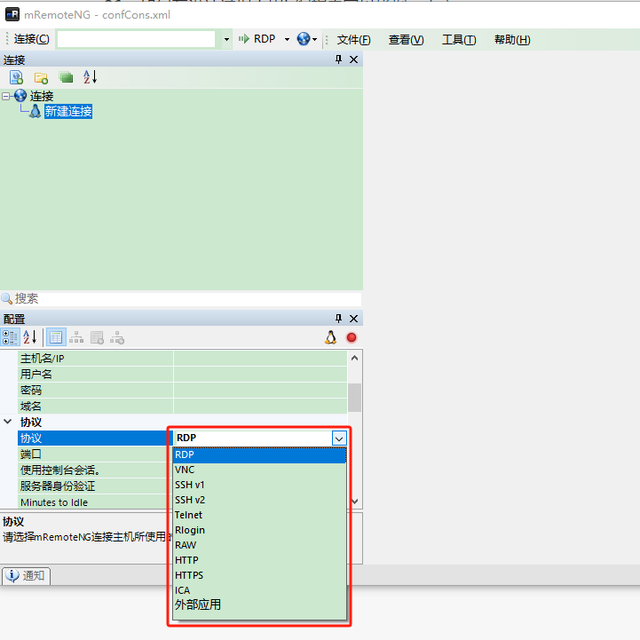
Task: Open the dropdown arrow next to globe icon
Action: click(314, 40)
